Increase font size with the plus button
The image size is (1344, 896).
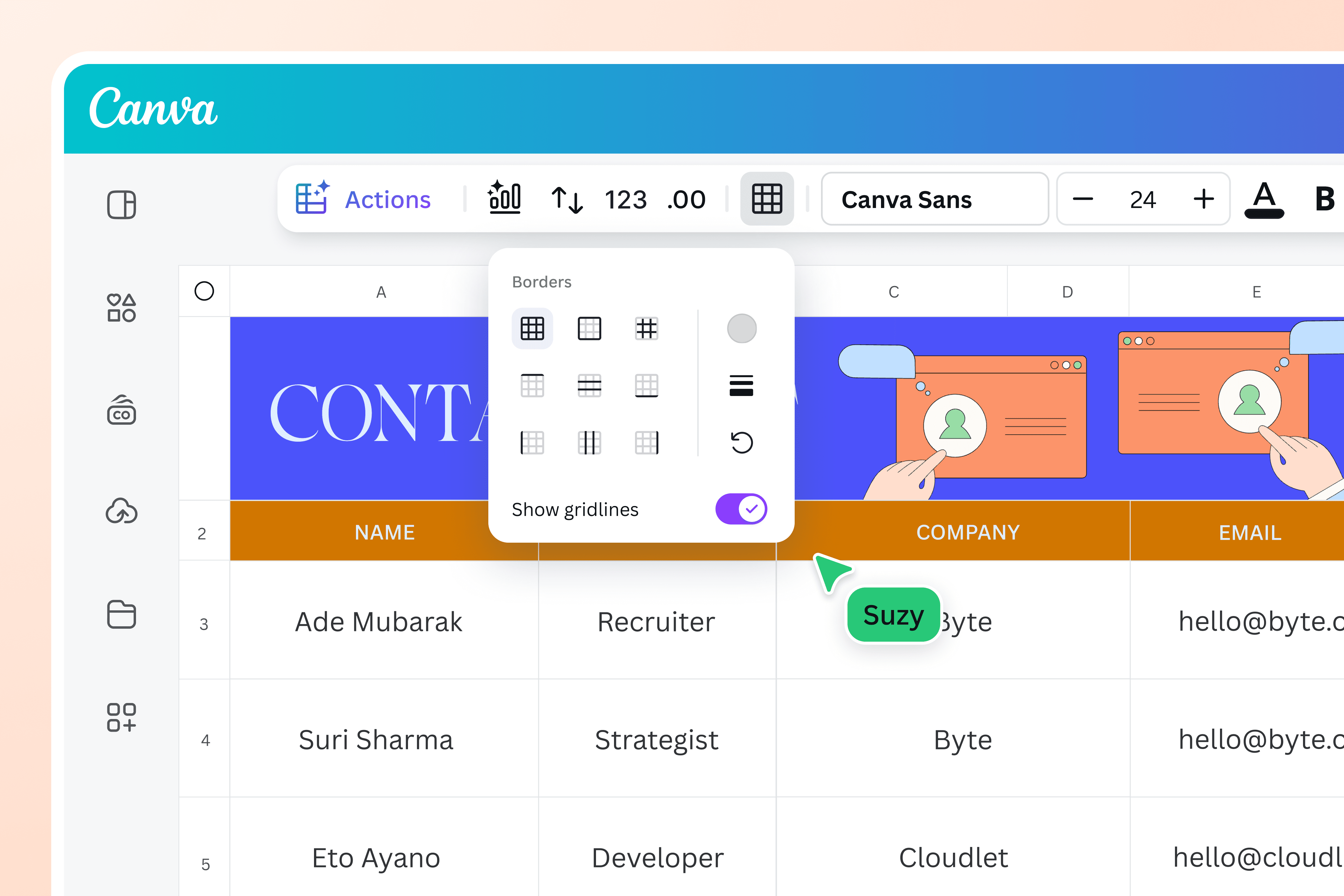coord(1203,199)
